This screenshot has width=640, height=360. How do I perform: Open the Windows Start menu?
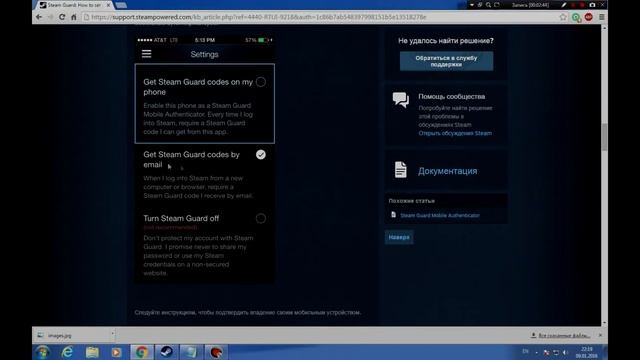coord(42,352)
